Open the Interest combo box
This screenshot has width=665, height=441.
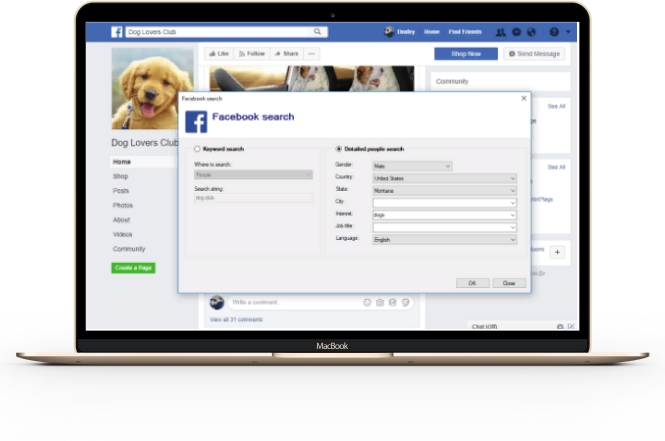(444, 215)
